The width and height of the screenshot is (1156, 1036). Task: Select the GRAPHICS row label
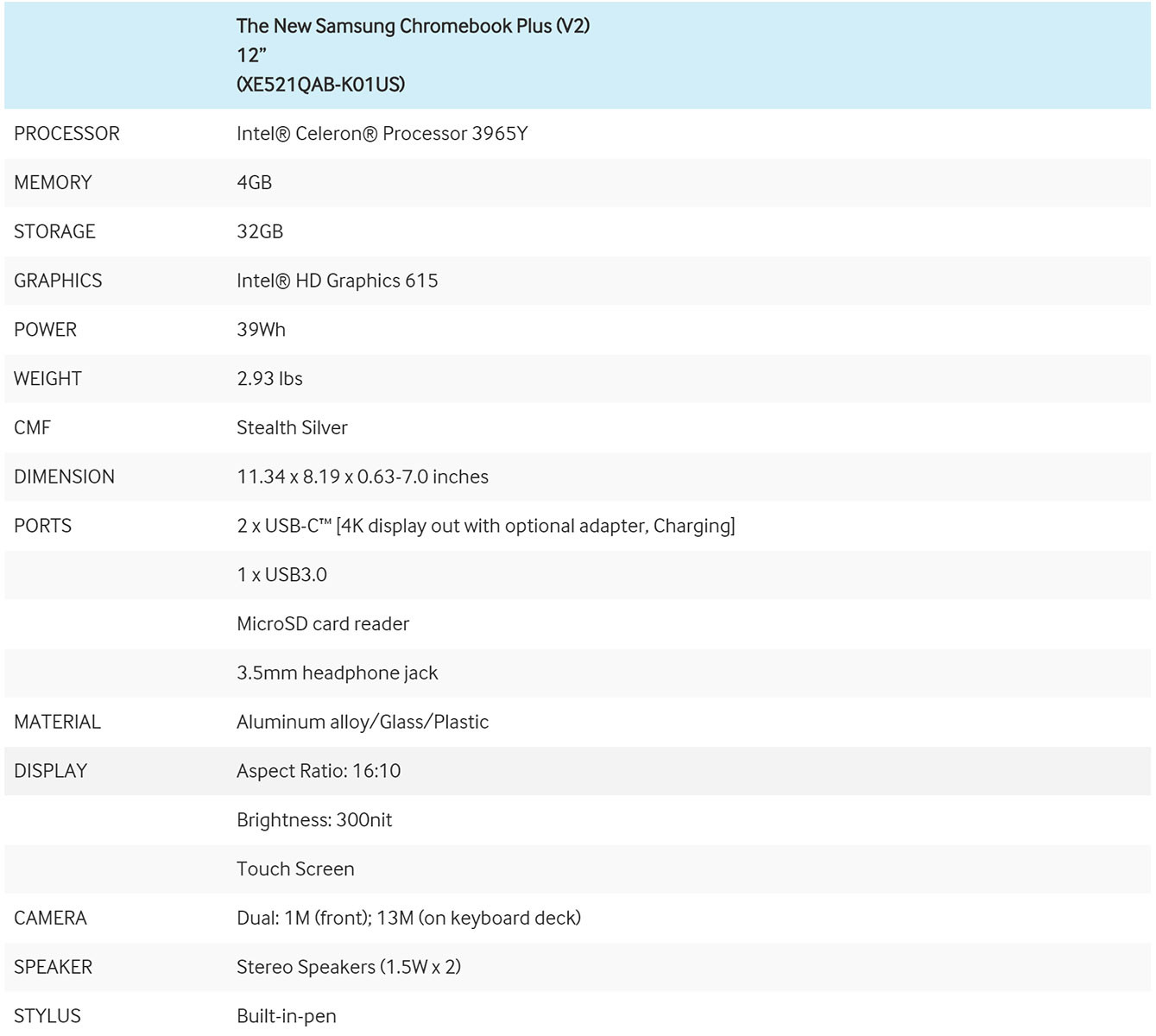click(58, 281)
